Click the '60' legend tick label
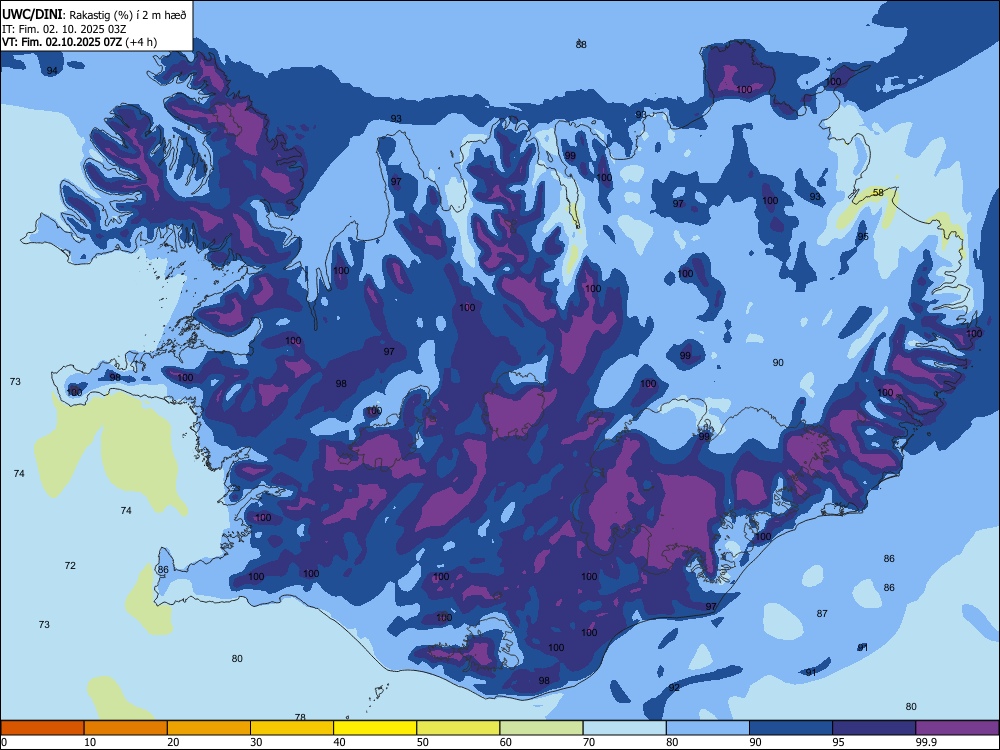The width and height of the screenshot is (1000, 750). [506, 742]
